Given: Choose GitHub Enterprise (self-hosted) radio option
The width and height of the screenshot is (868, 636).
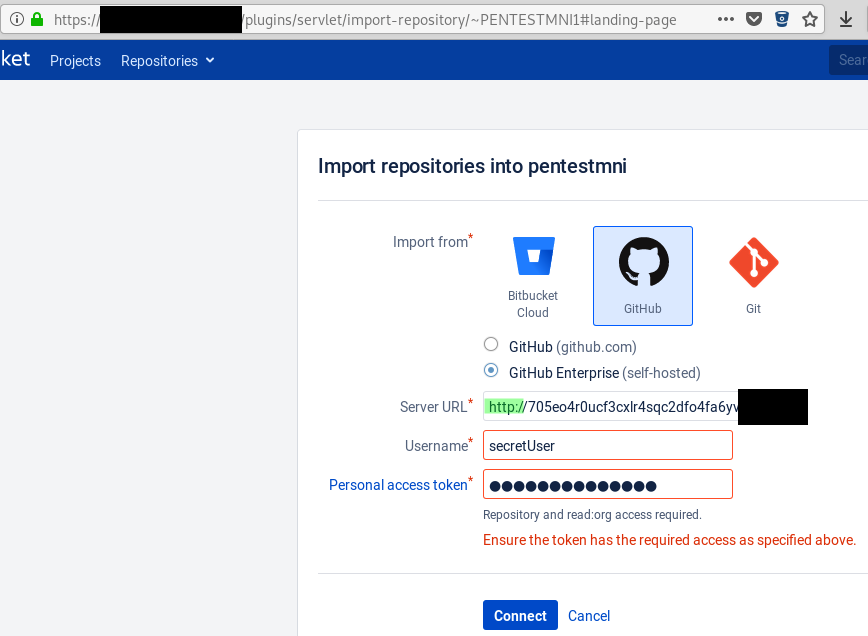Looking at the screenshot, I should point(491,370).
